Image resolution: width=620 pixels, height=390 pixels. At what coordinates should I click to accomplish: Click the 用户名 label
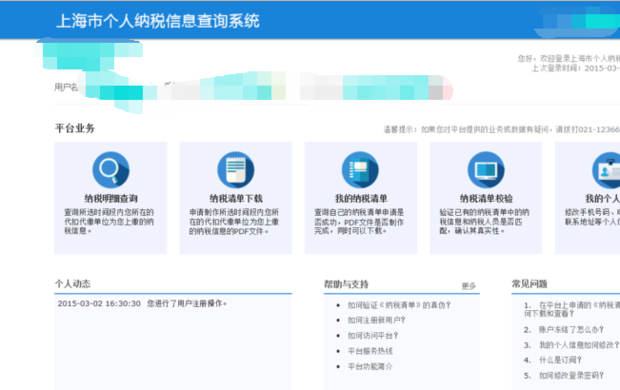click(66, 87)
